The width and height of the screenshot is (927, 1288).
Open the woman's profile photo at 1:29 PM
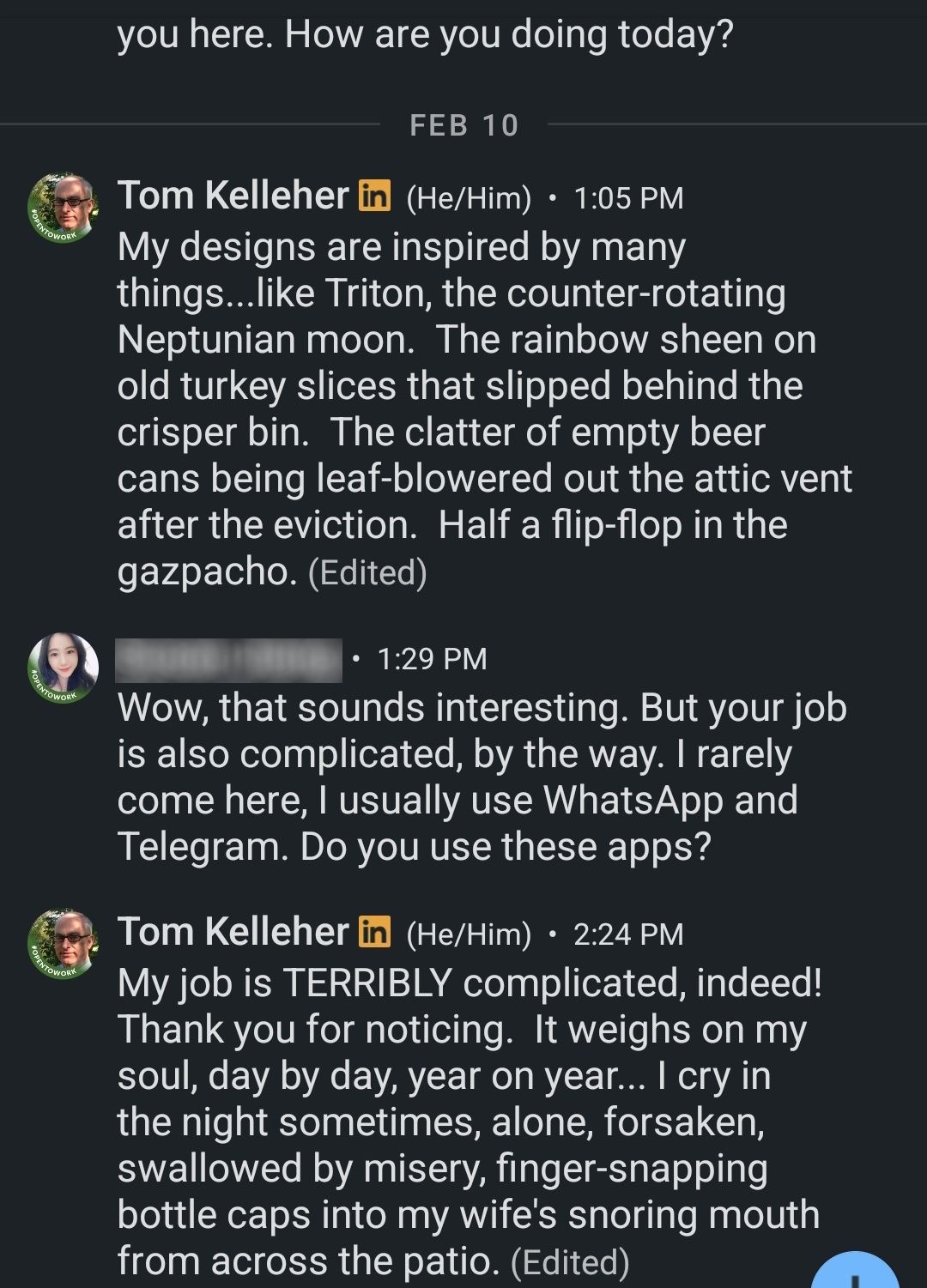pos(64,668)
